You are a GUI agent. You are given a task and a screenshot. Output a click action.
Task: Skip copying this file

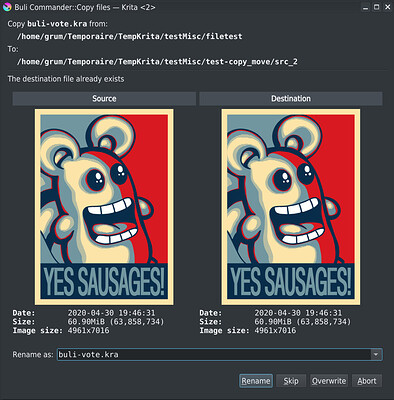[291, 381]
